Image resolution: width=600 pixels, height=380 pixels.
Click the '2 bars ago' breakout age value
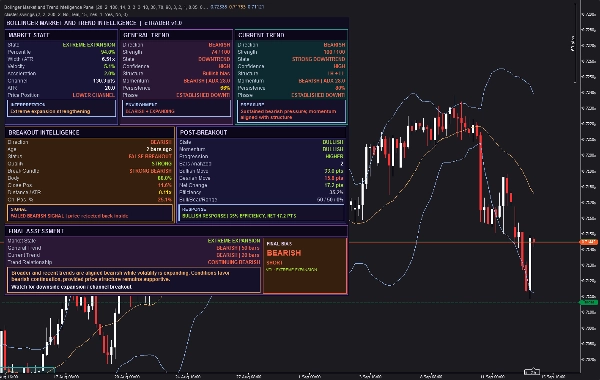point(159,149)
